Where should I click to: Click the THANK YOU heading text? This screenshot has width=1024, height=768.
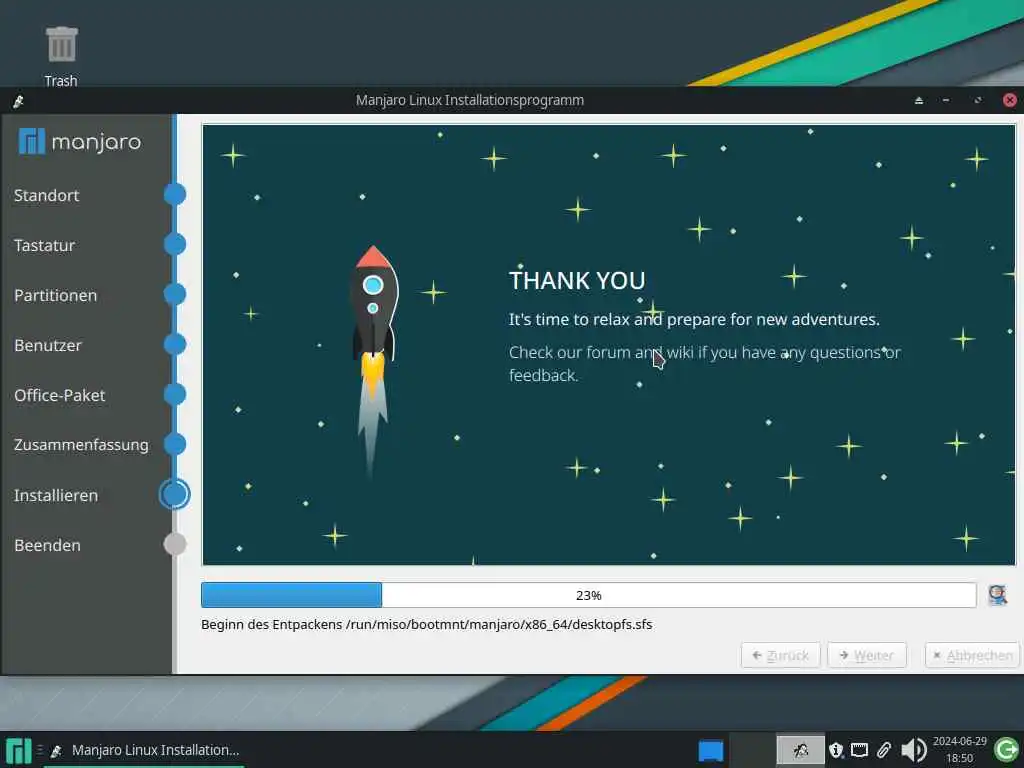click(x=577, y=281)
